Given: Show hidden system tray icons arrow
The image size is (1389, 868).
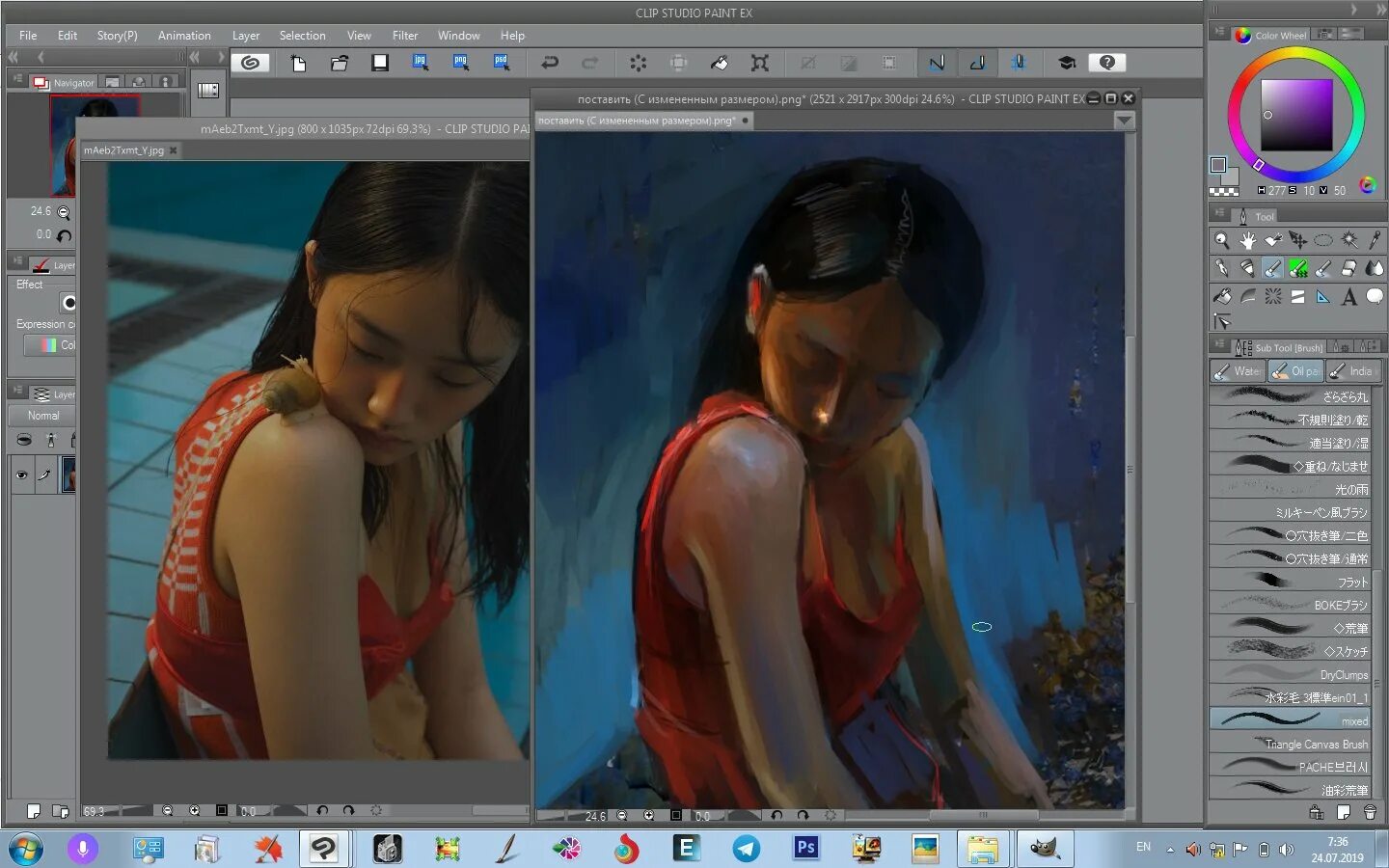Looking at the screenshot, I should pos(1170,850).
